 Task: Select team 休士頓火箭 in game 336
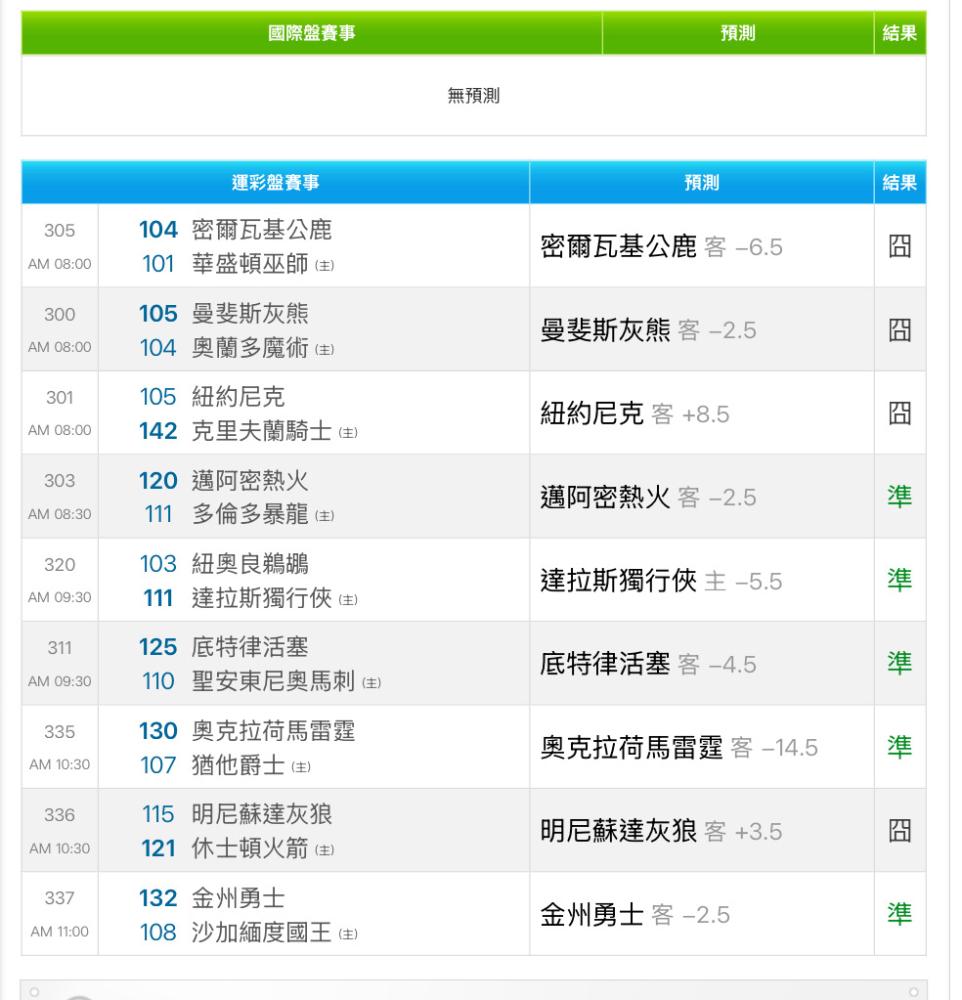(x=250, y=849)
